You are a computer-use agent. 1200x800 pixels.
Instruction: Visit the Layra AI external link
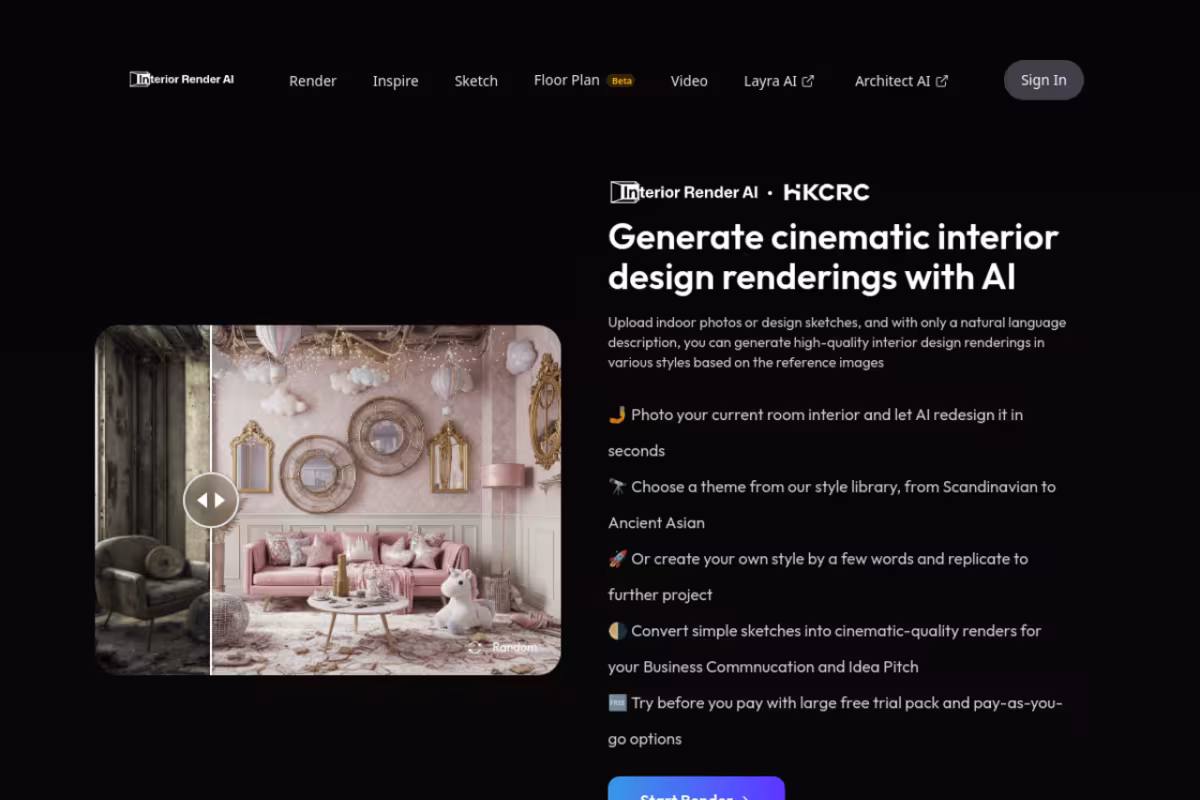(779, 81)
